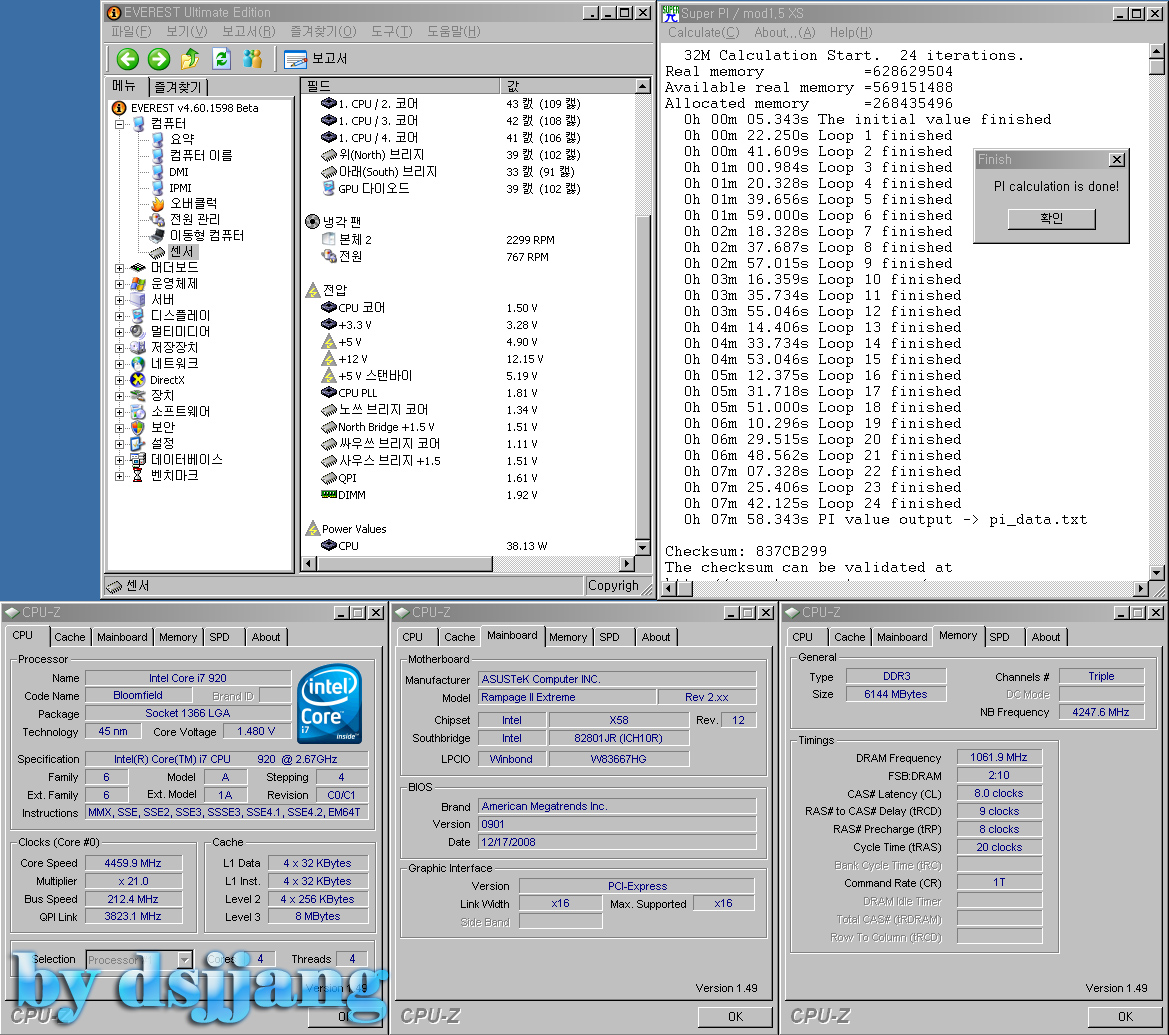
Task: Expand the 소프트웨어 tree node
Action: coord(119,412)
